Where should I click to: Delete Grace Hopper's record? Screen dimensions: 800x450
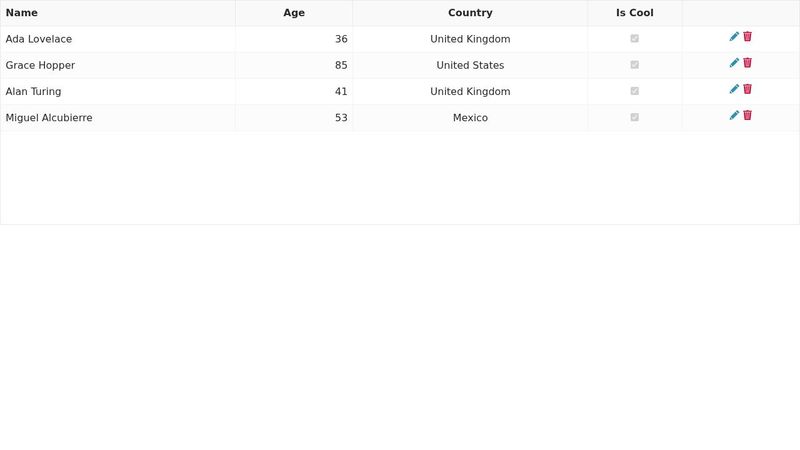pos(747,63)
